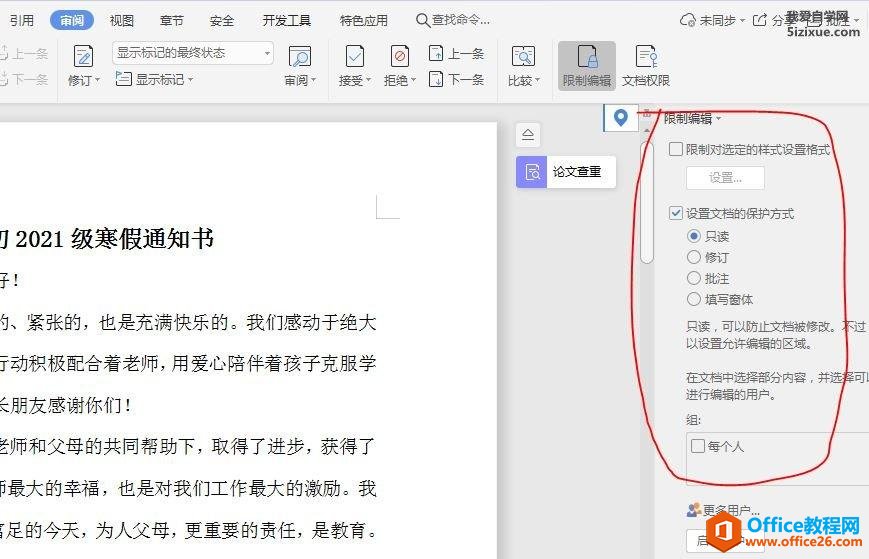Click the 设置... button
The height and width of the screenshot is (559, 869).
coord(725,178)
